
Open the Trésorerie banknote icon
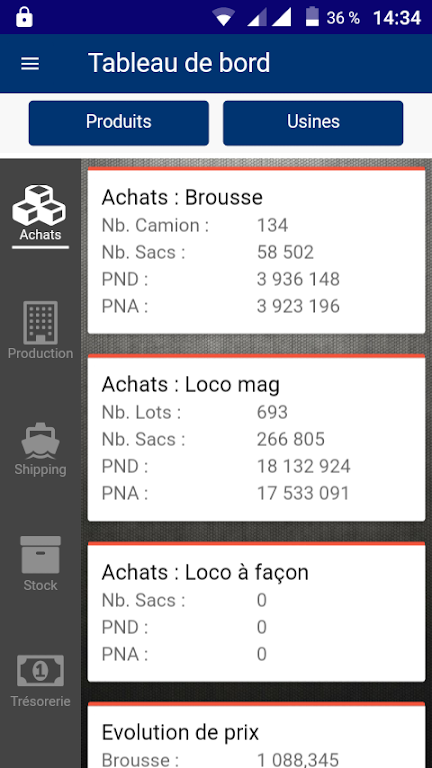(x=40, y=671)
